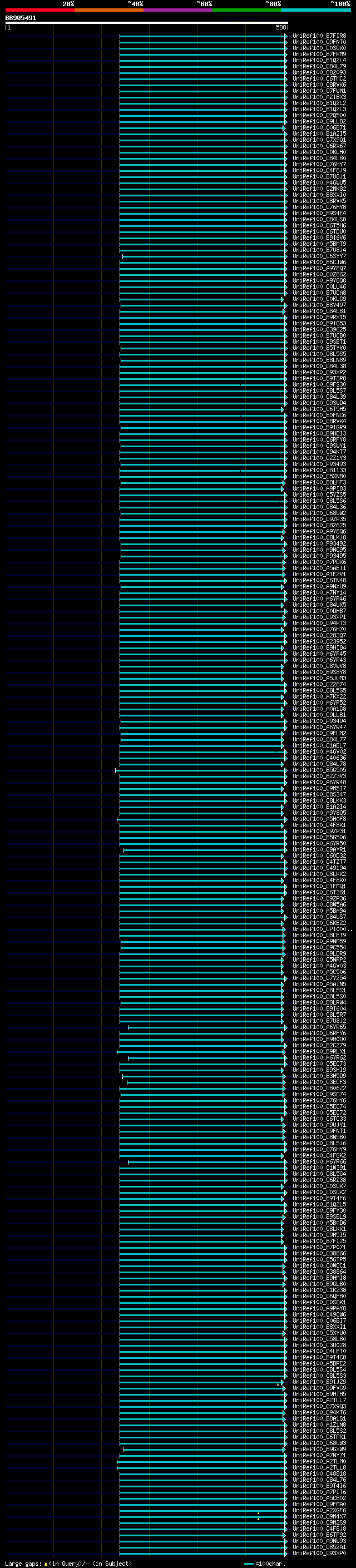Click the UniRef100_Q84L77 label
Screen dimensions: 356x1568
(319, 740)
